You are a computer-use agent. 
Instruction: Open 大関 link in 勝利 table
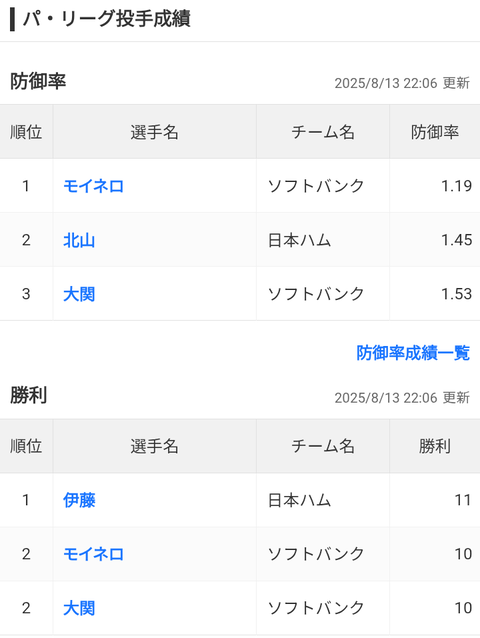click(79, 608)
